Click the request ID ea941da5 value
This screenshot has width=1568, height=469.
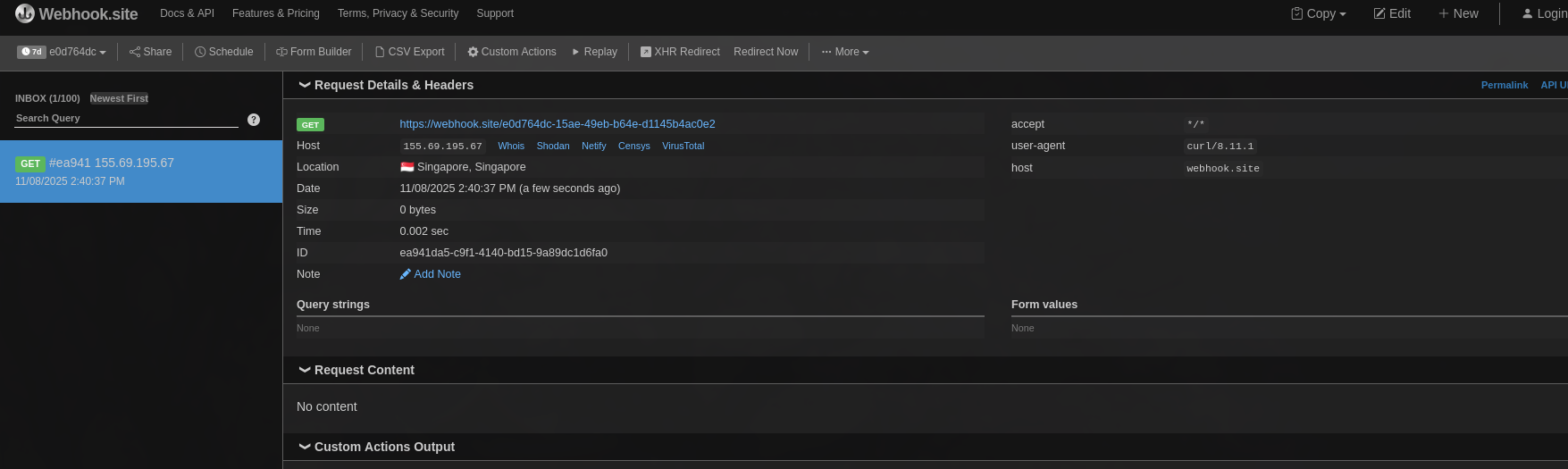tap(504, 253)
